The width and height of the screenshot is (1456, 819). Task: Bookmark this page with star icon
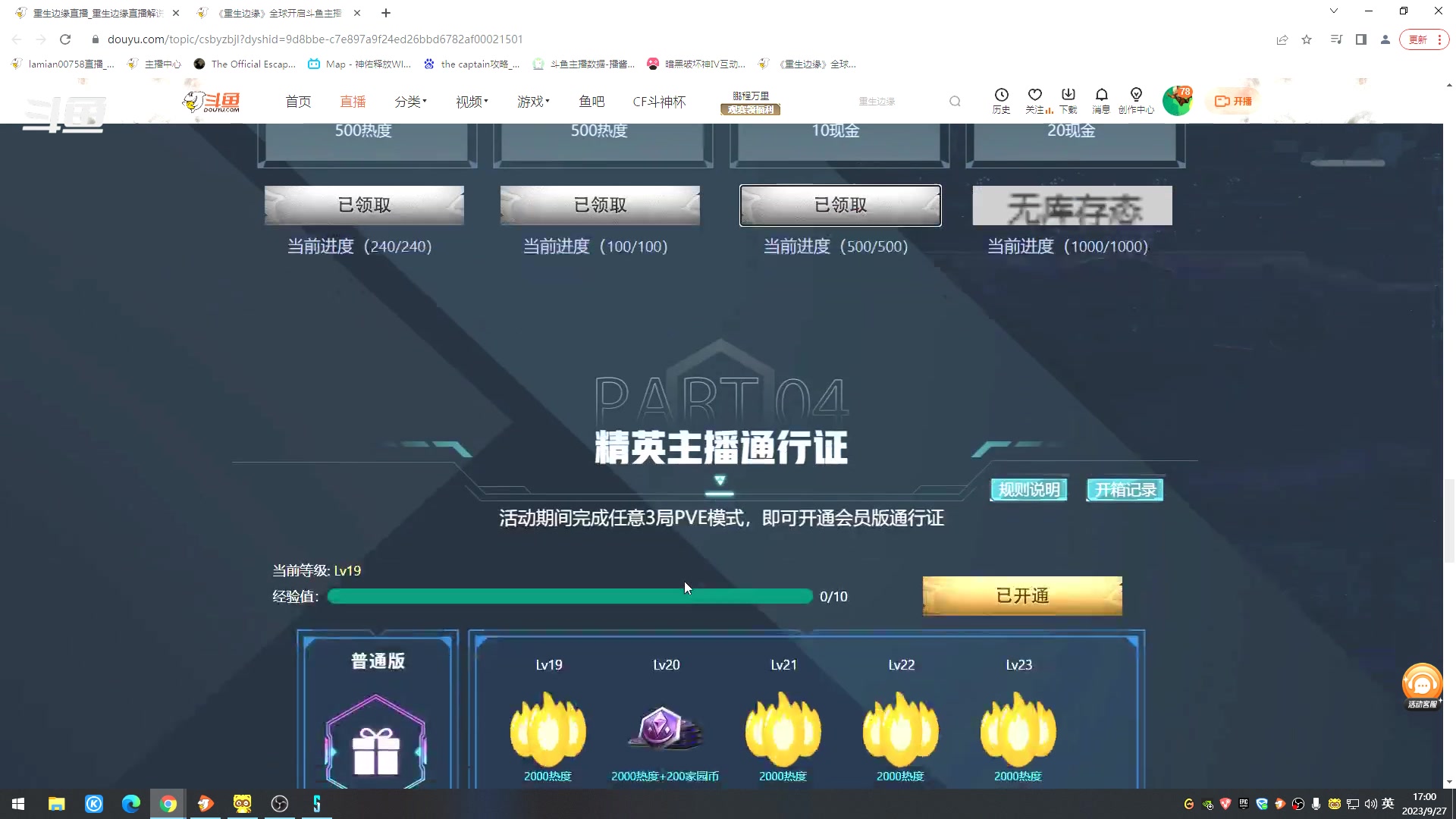(1307, 39)
